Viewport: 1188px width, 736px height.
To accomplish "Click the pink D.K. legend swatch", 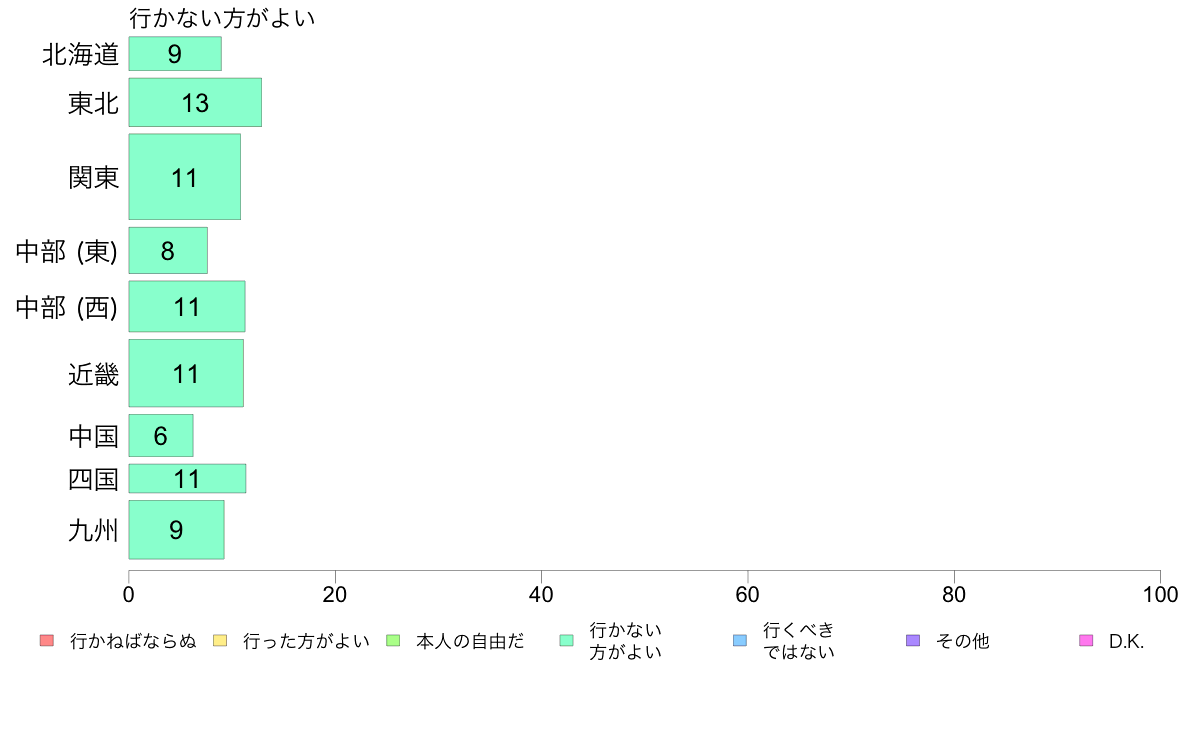I will [1086, 640].
